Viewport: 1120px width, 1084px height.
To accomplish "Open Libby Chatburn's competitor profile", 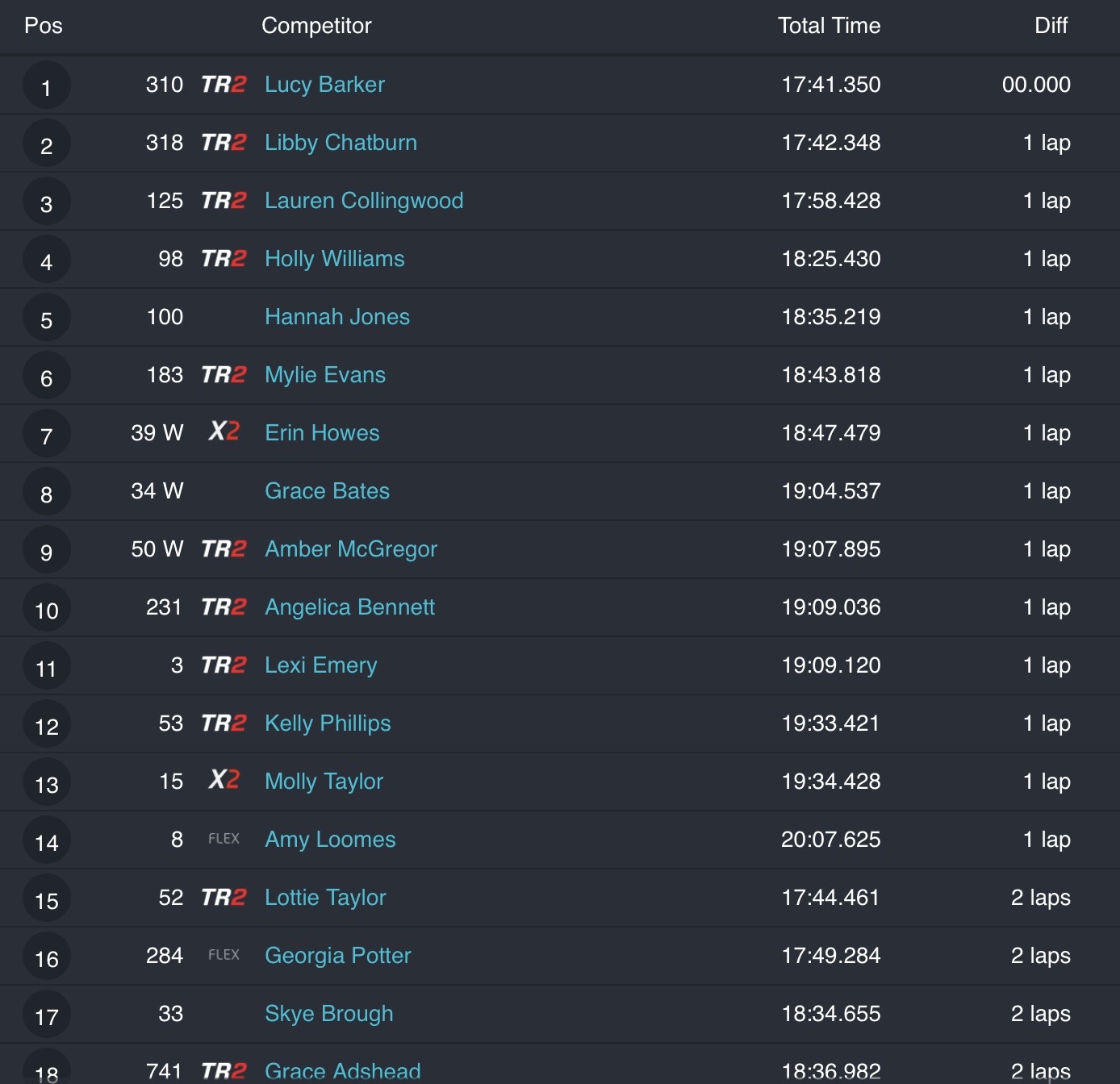I will [x=341, y=143].
